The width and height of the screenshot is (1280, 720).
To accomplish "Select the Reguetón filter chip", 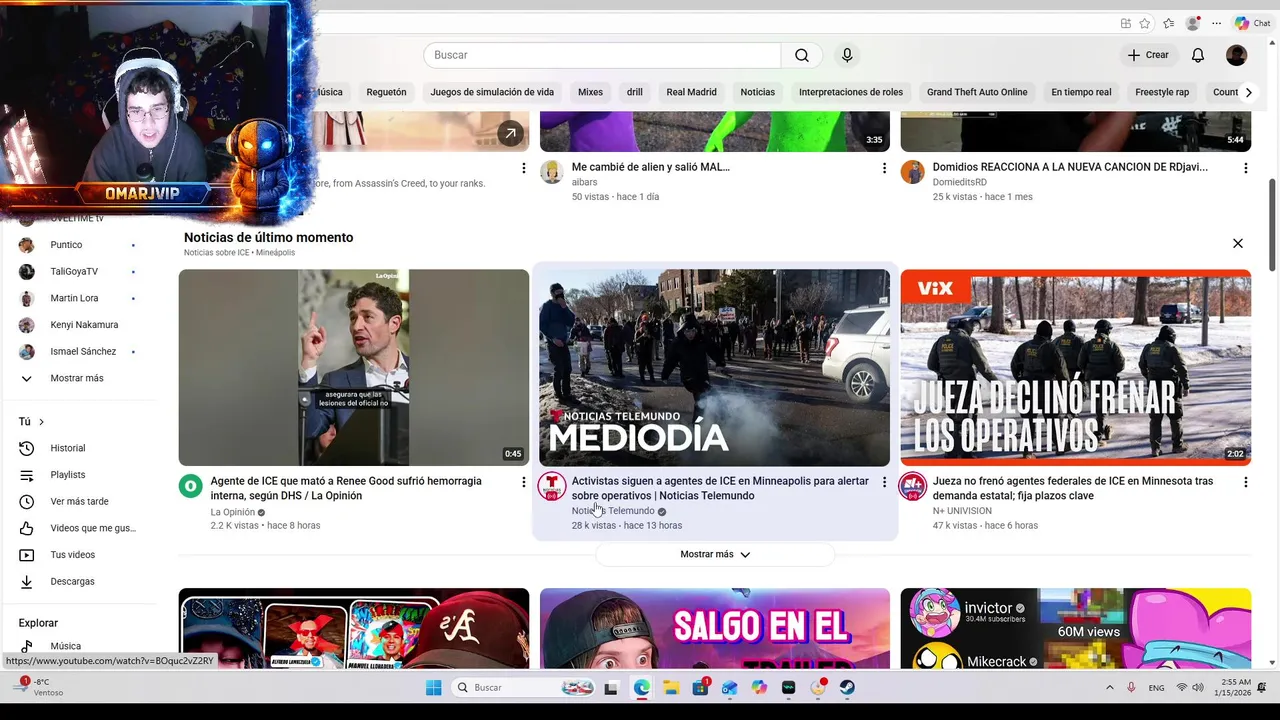I will point(386,92).
